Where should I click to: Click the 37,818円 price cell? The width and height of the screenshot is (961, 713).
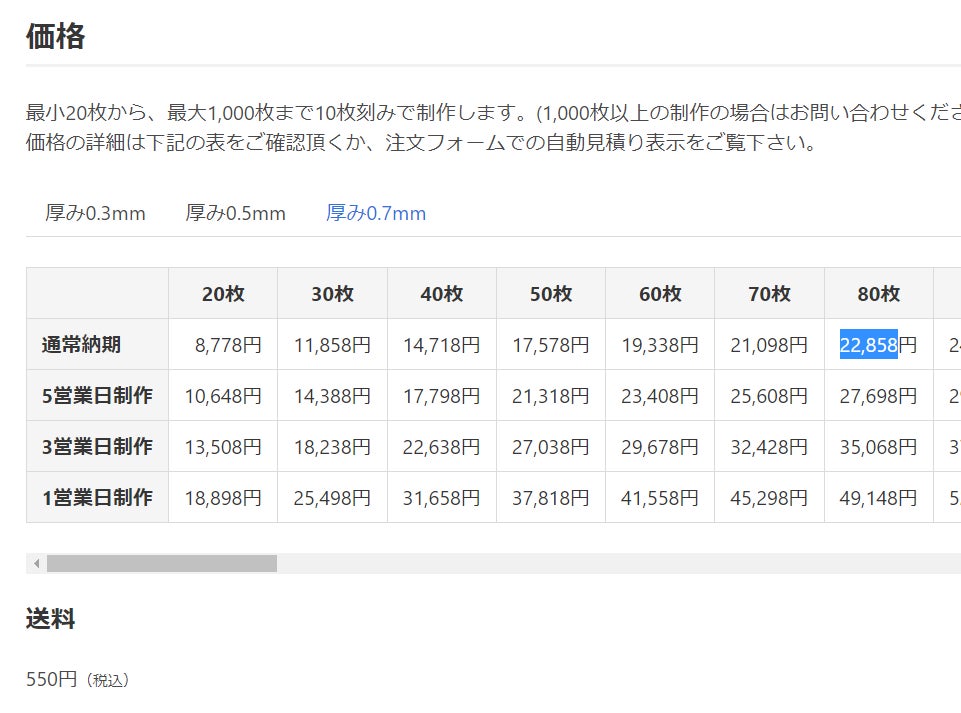pos(550,498)
